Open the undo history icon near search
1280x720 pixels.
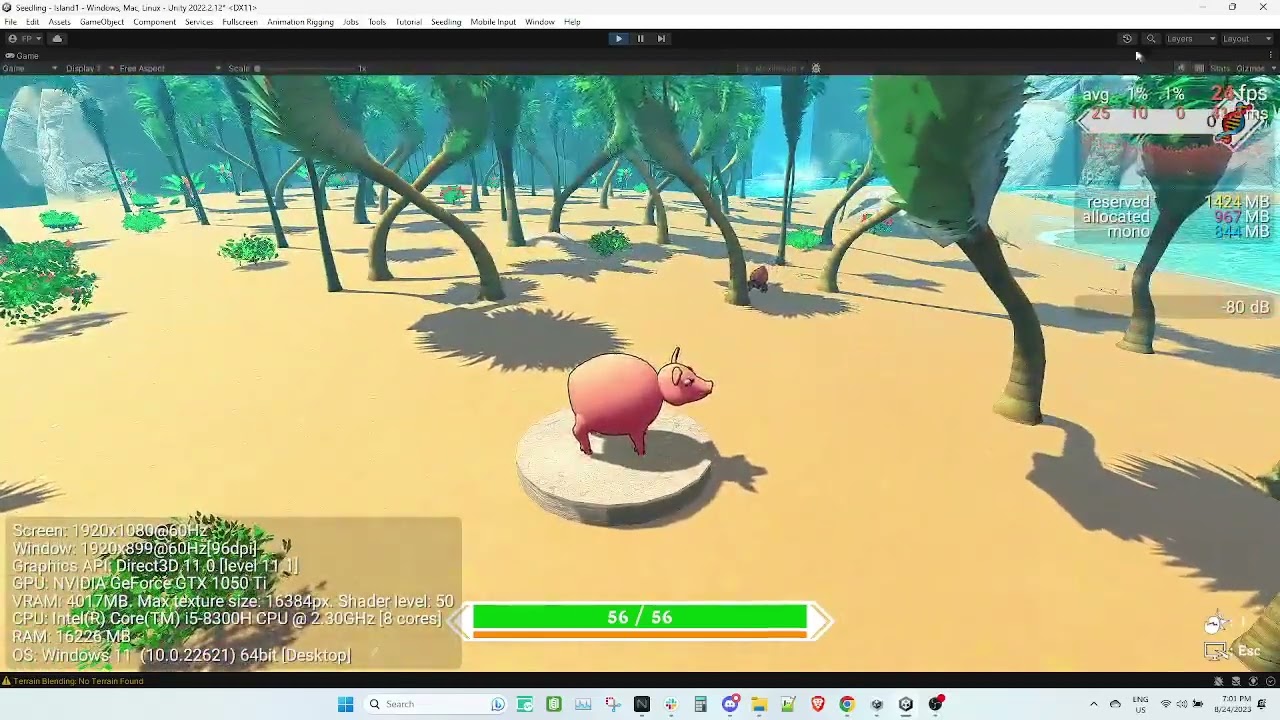(x=1128, y=38)
